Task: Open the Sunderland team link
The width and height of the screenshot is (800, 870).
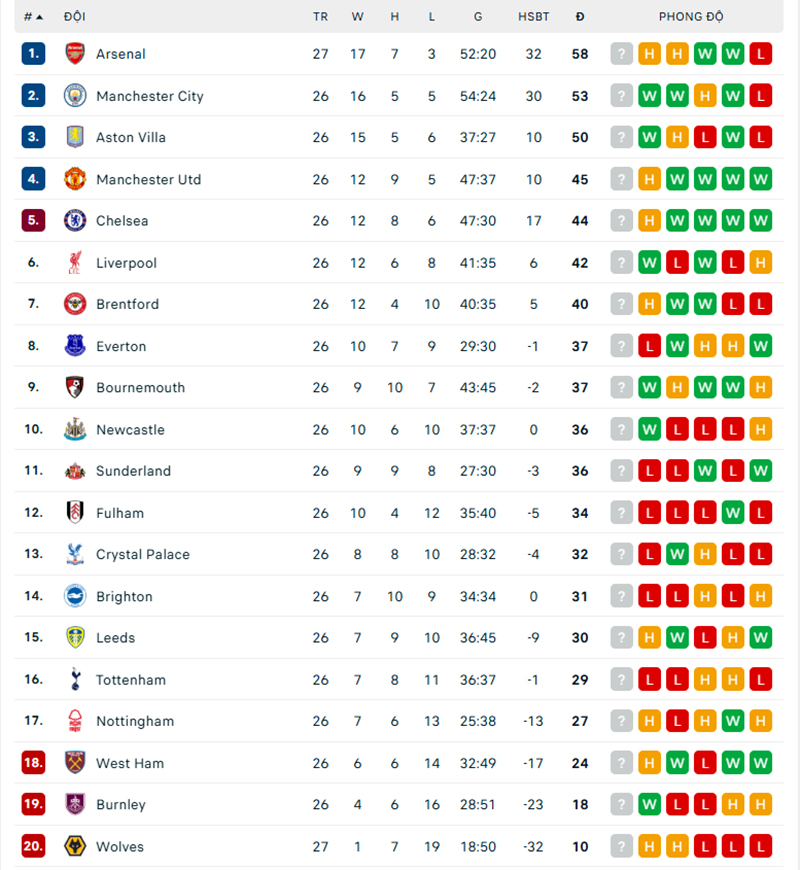Action: (133, 471)
